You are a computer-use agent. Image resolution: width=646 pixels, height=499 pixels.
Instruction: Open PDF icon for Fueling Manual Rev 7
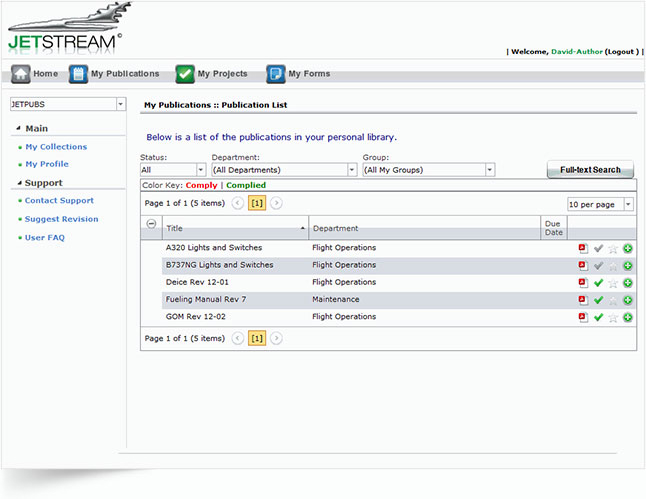tap(583, 300)
